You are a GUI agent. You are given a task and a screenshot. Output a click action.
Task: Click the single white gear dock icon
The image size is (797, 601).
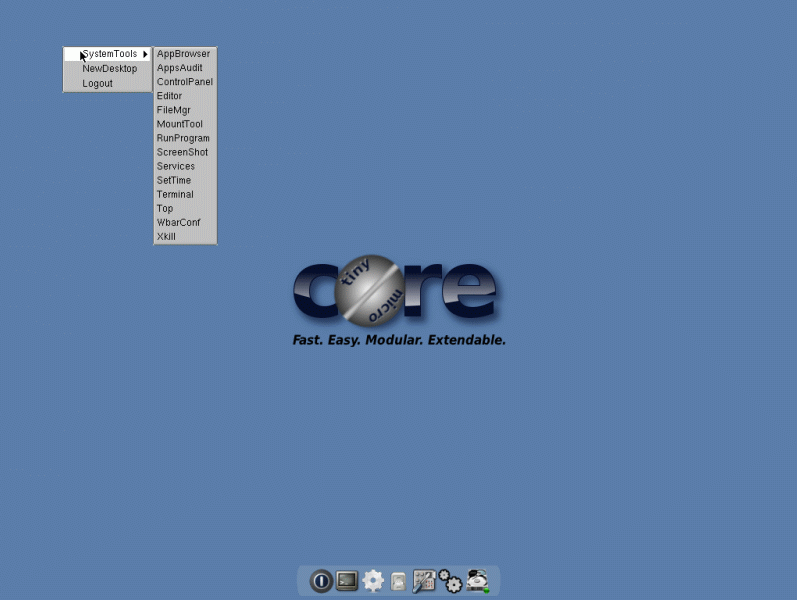(373, 580)
